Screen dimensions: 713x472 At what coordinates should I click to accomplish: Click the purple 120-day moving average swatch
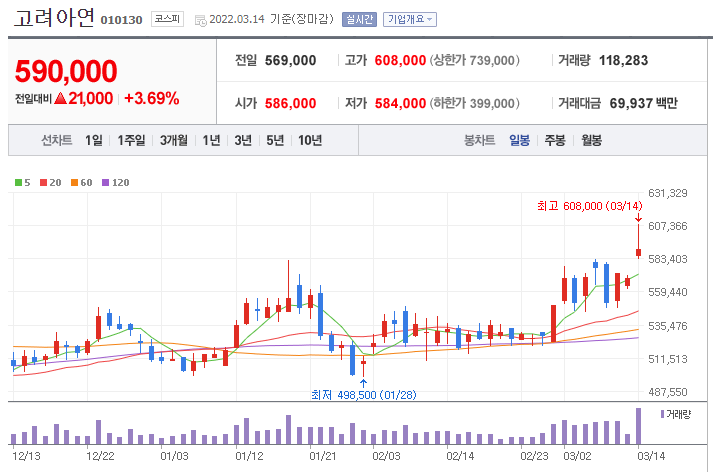[x=105, y=182]
